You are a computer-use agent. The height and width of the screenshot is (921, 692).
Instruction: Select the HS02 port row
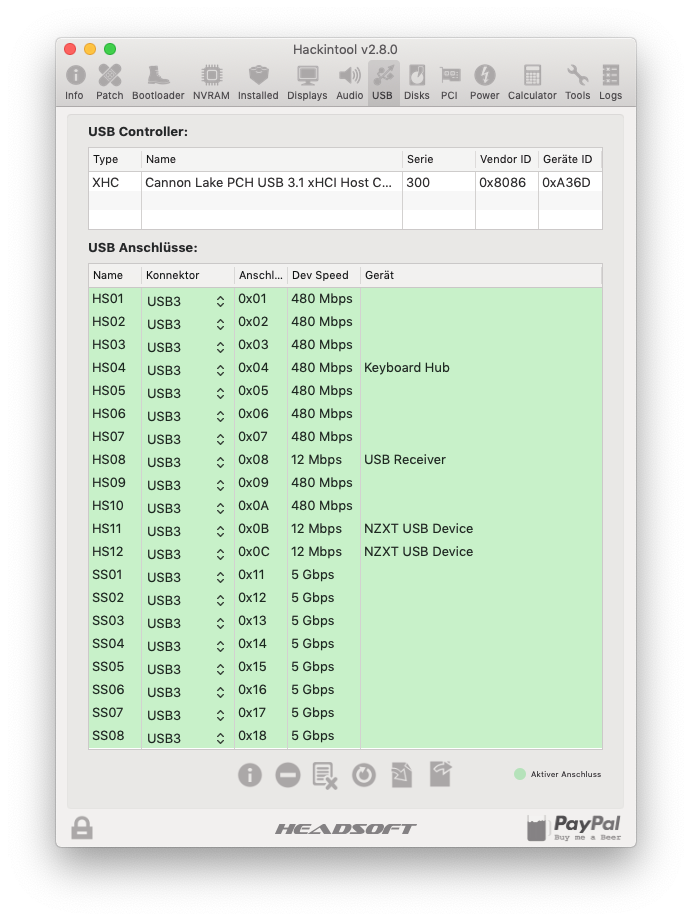[345, 322]
